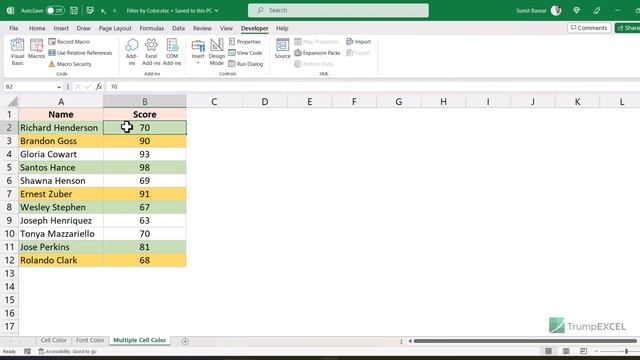640x360 pixels.
Task: Click the XML Import button
Action: coord(358,42)
